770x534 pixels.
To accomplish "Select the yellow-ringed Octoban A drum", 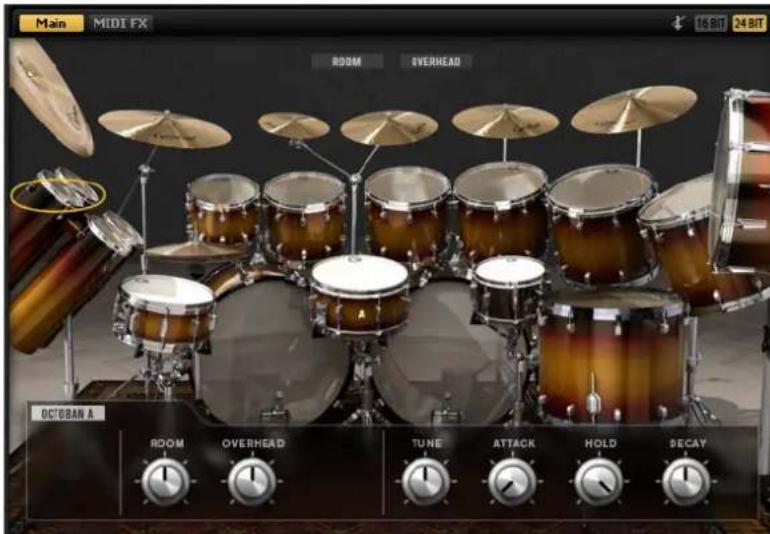I will click(58, 196).
